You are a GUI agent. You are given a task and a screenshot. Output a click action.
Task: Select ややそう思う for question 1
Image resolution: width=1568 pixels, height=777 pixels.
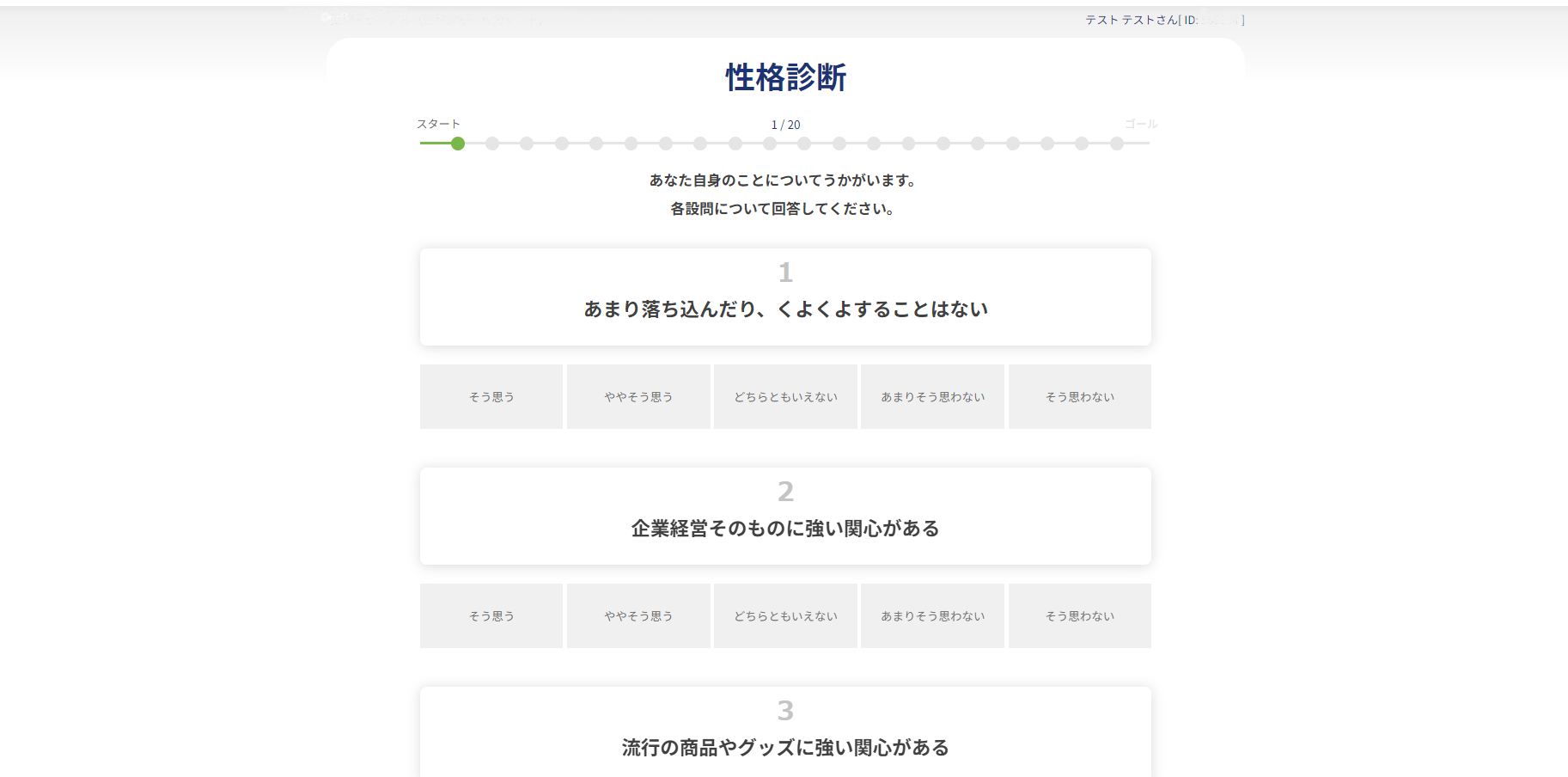coord(638,396)
